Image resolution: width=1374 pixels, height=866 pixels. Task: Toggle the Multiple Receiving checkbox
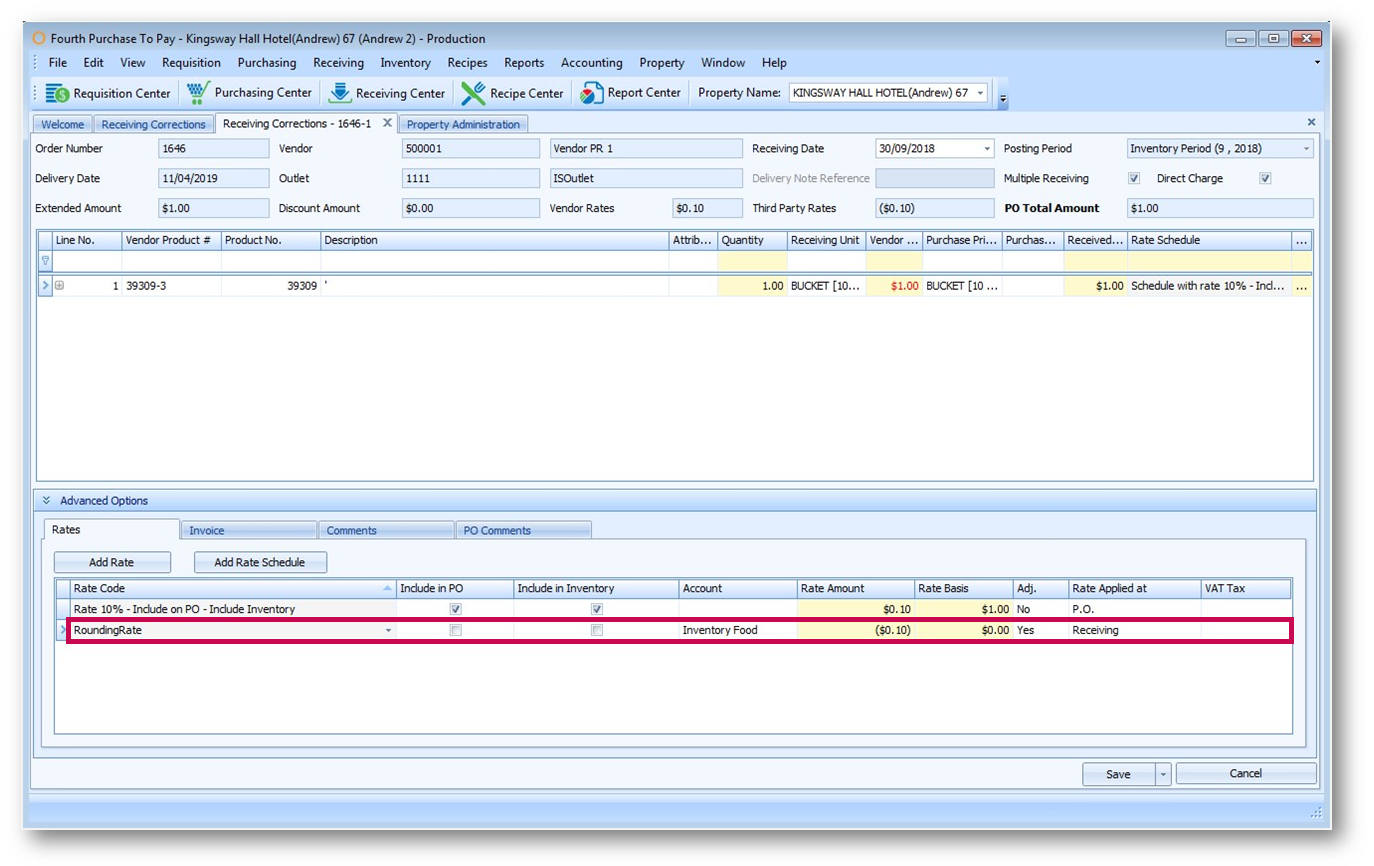tap(1133, 178)
